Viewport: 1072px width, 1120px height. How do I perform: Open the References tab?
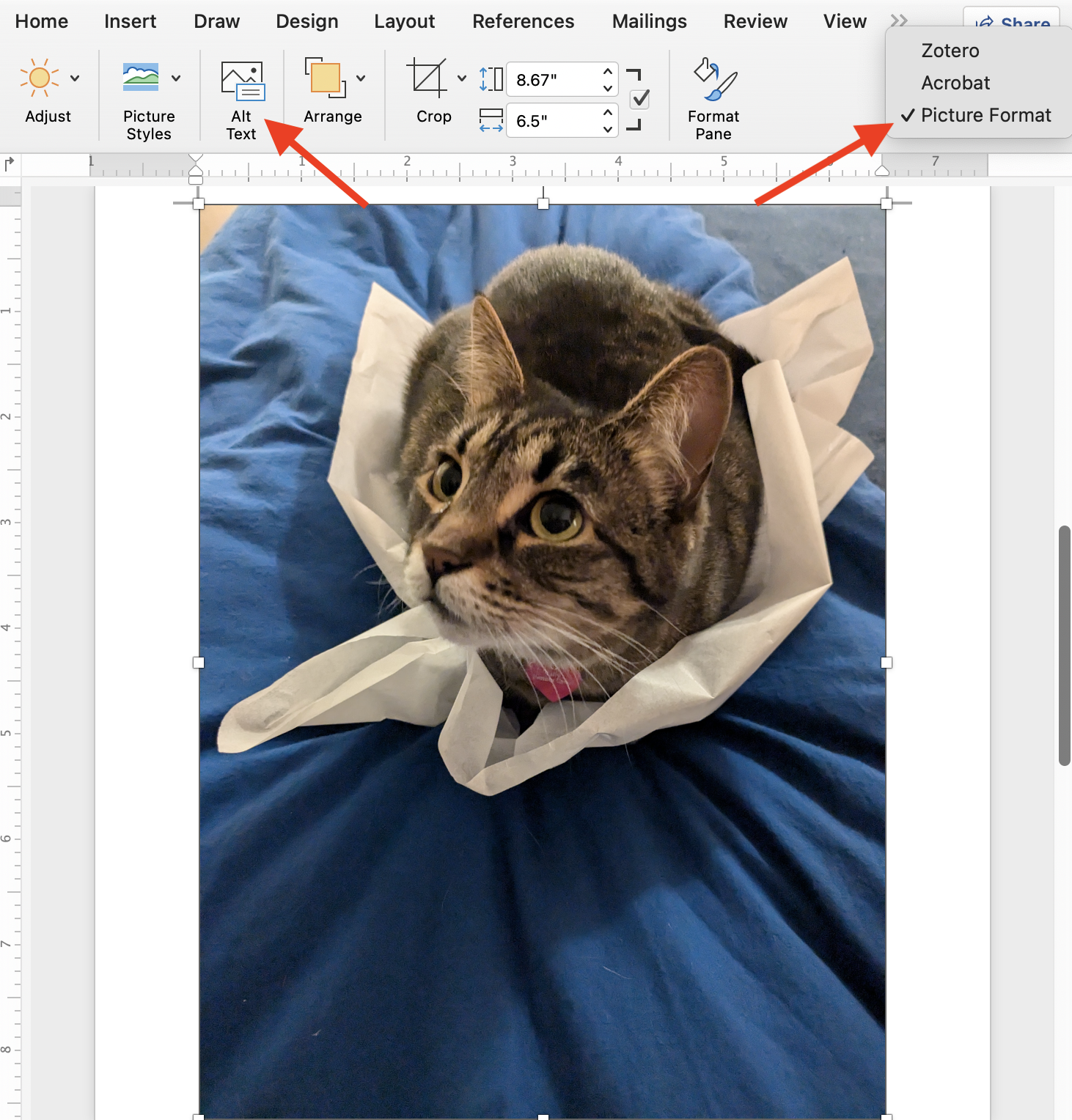coord(523,21)
